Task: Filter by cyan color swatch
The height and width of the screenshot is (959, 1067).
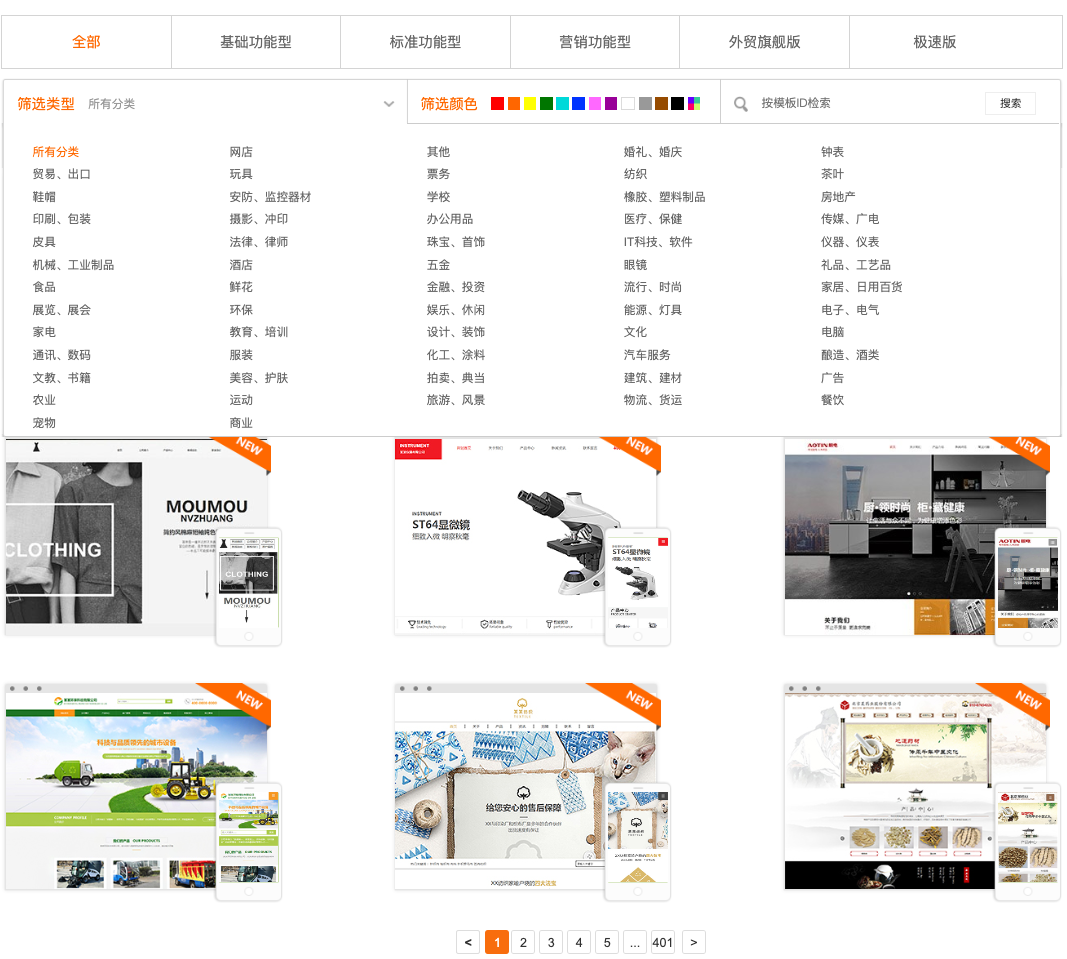Action: pyautogui.click(x=563, y=103)
